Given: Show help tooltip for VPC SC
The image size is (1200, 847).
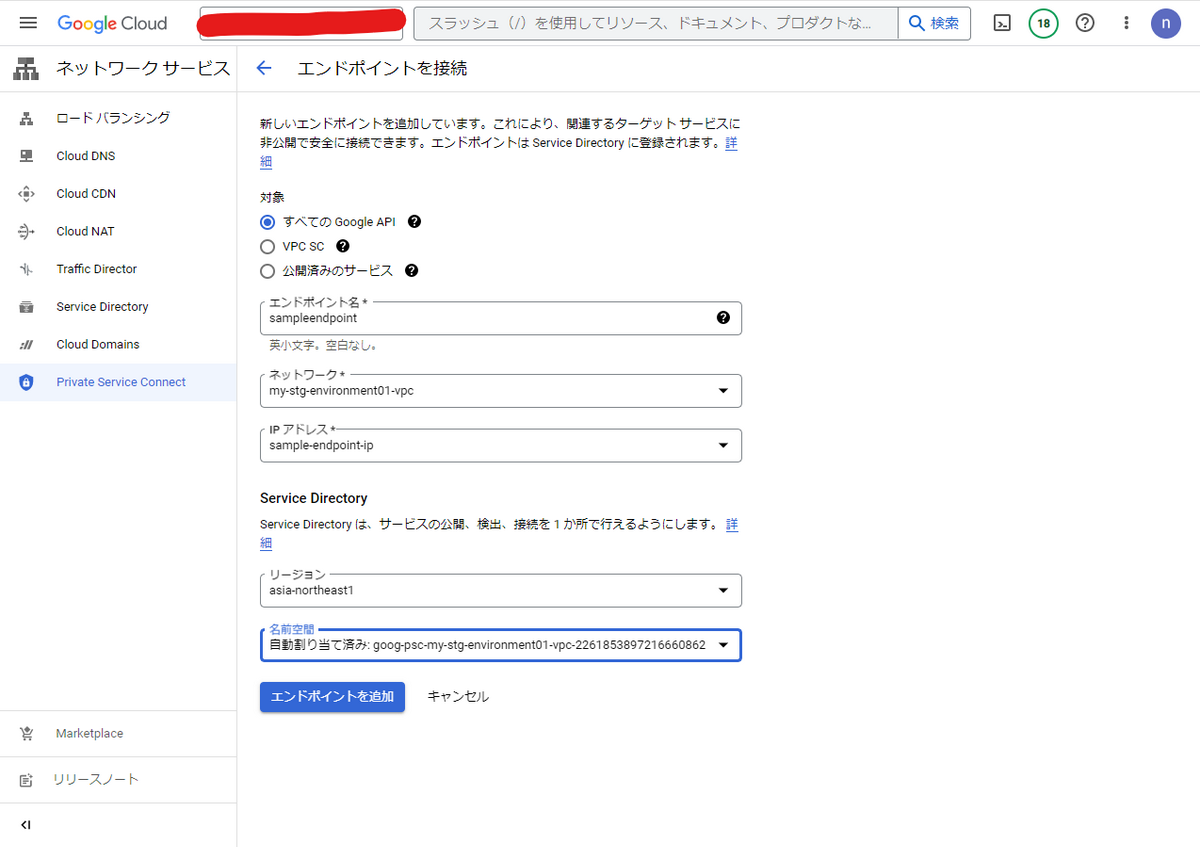Looking at the screenshot, I should pyautogui.click(x=342, y=246).
